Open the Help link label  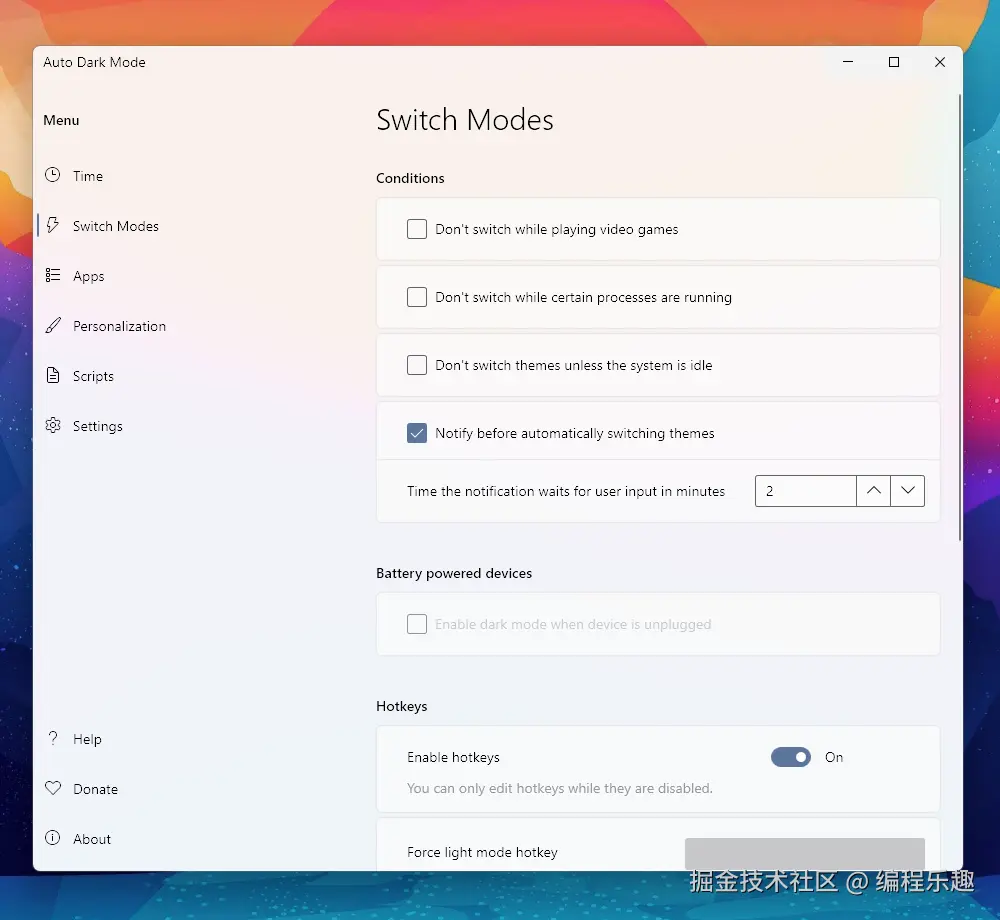click(x=87, y=739)
